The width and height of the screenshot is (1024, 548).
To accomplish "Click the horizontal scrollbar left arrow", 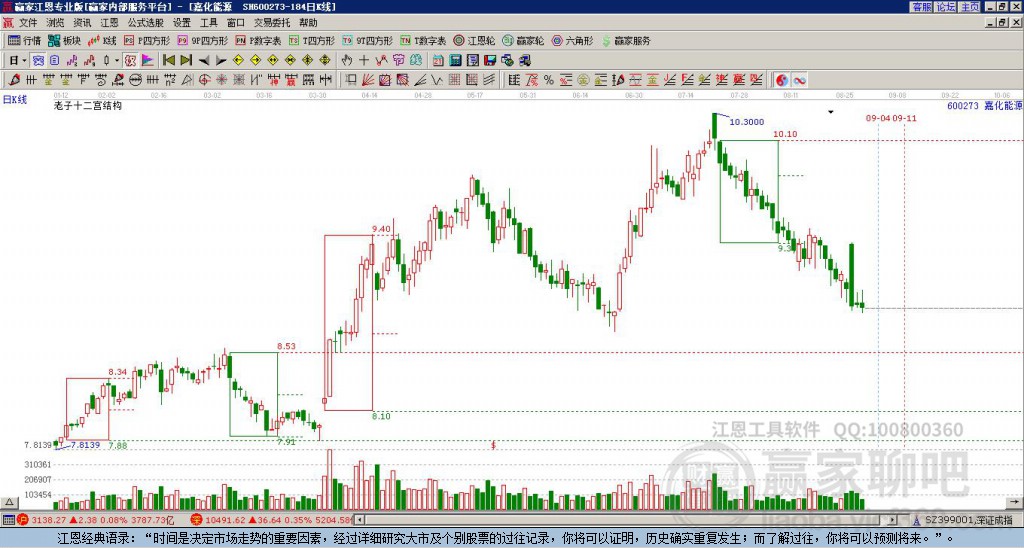I will [x=359, y=520].
